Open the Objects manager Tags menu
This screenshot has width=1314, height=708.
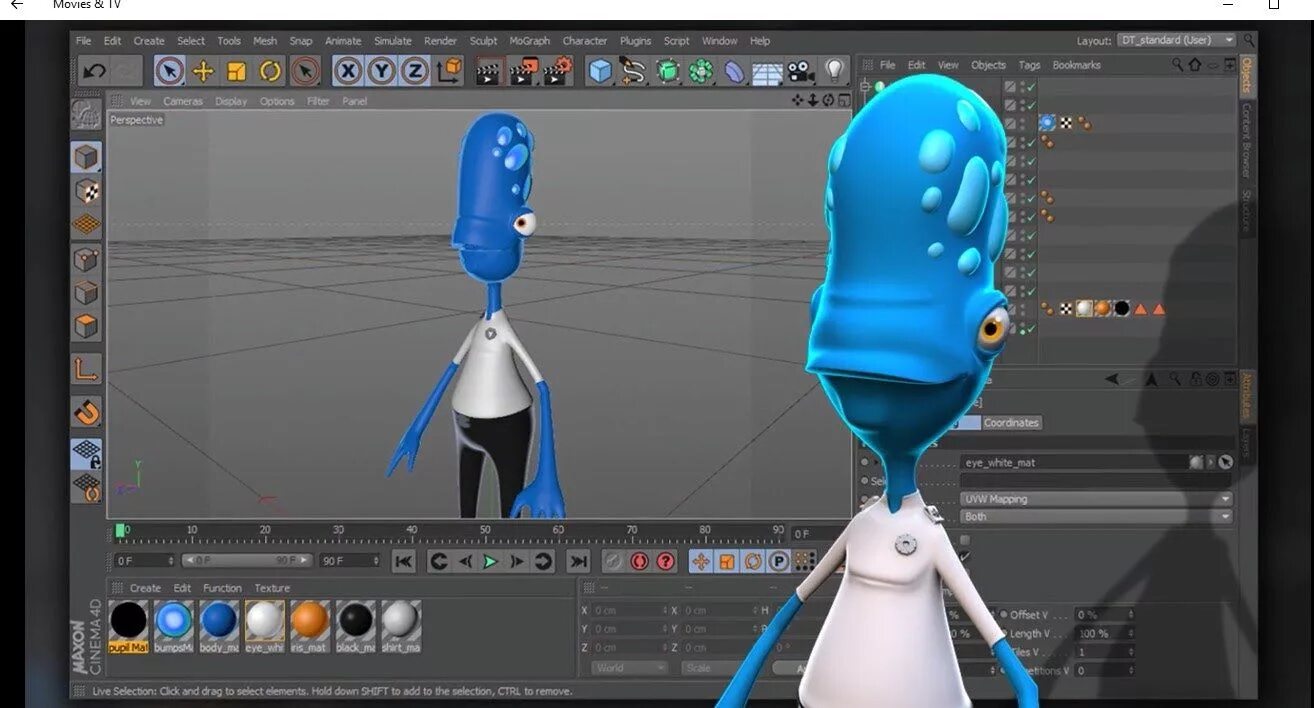(1030, 65)
